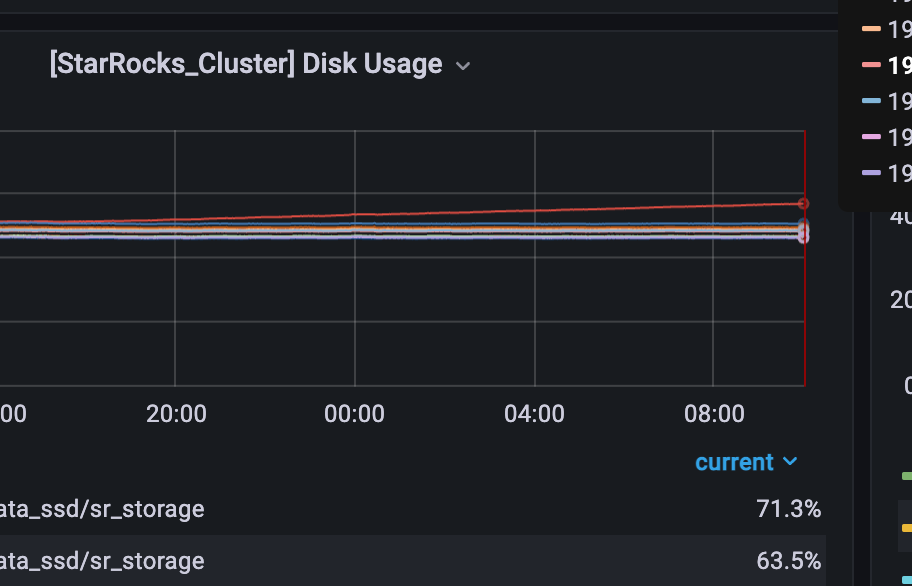This screenshot has width=912, height=586.
Task: Select the blue series swatch in tooltip
Action: [871, 101]
